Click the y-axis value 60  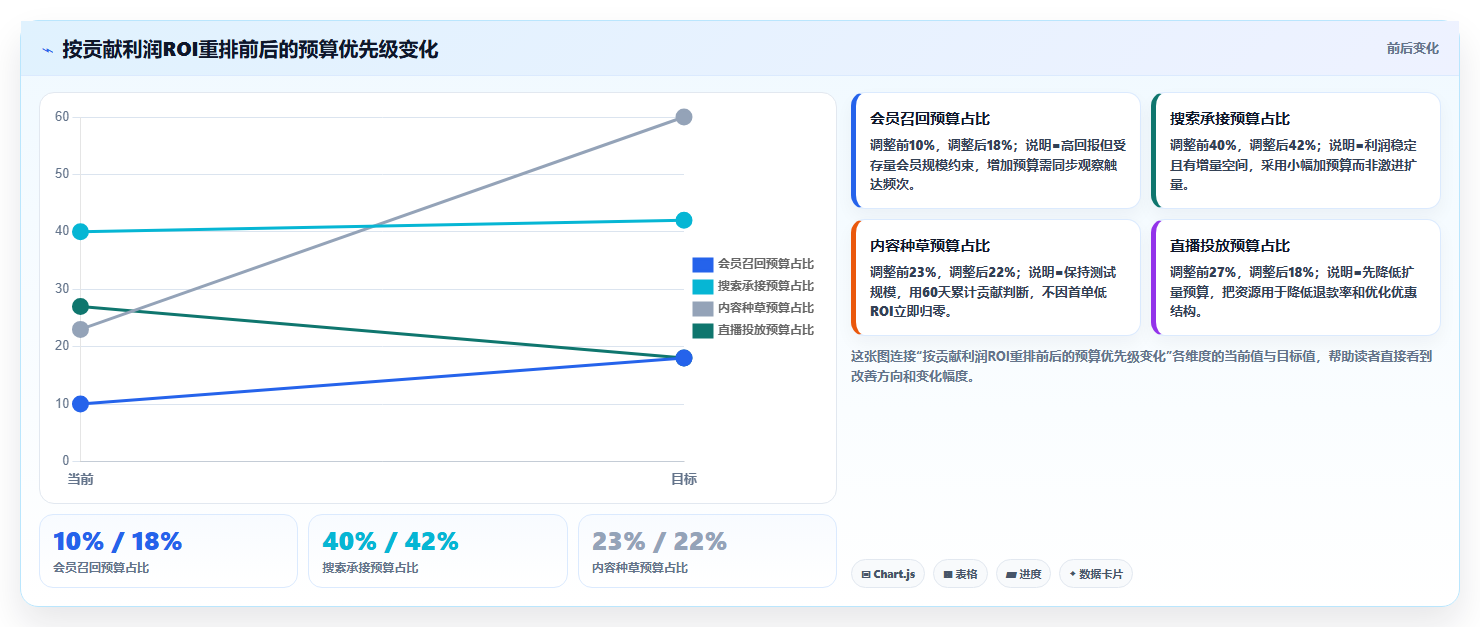point(62,117)
